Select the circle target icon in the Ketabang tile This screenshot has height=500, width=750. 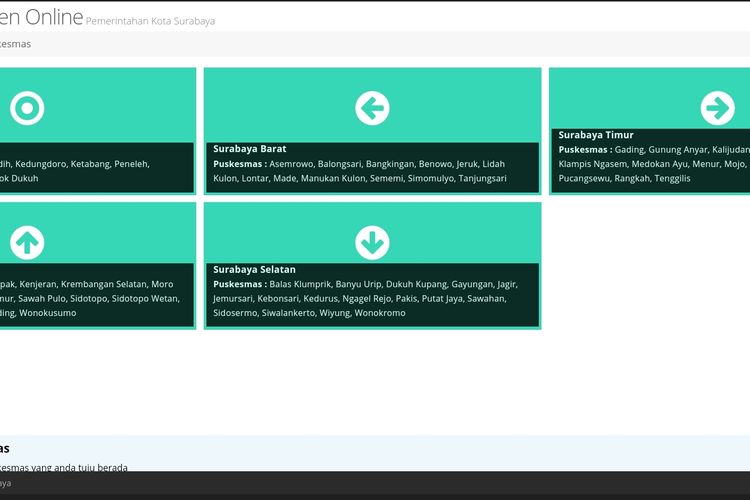point(27,108)
